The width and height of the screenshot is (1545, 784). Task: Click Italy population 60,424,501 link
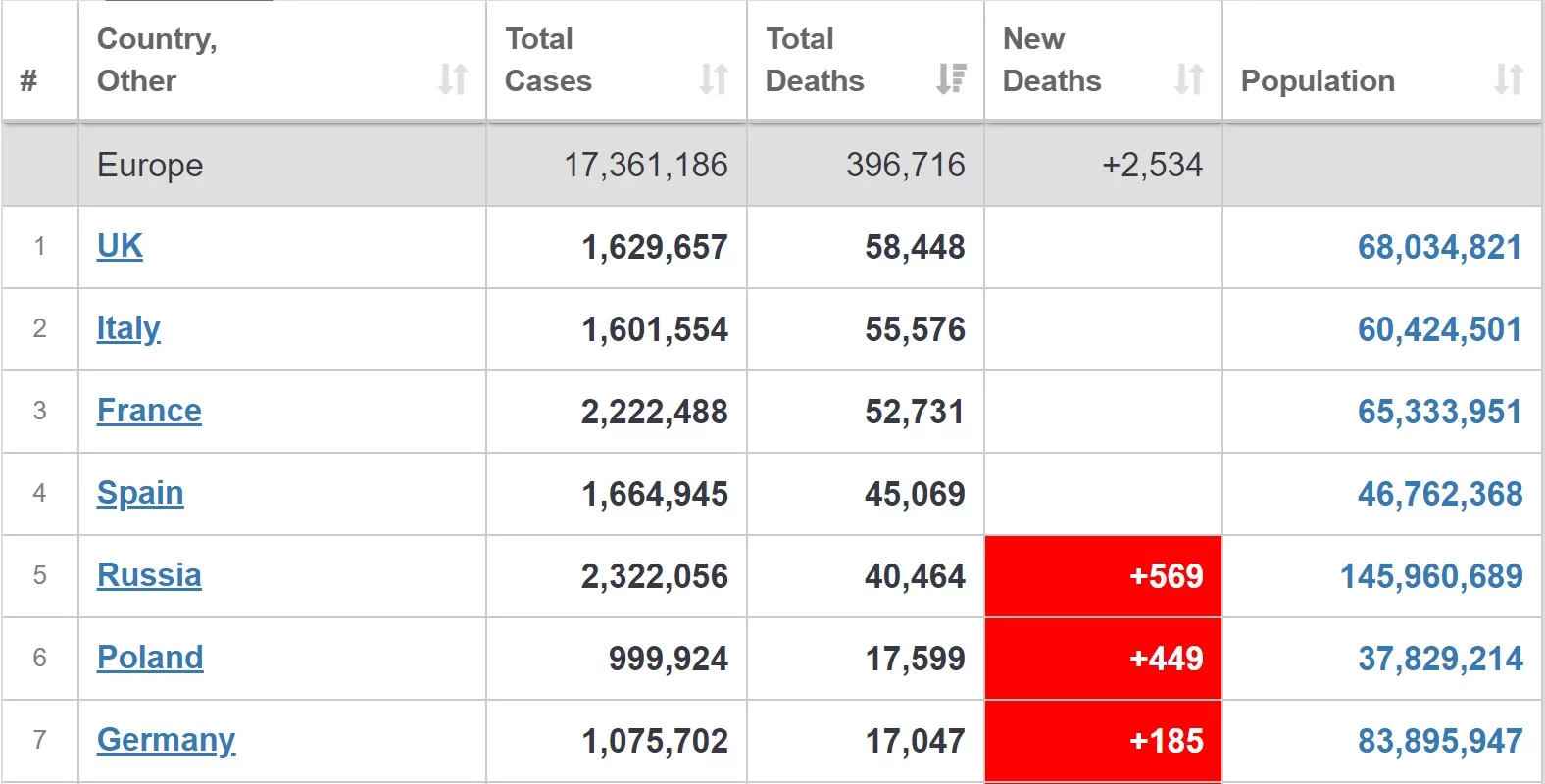(1440, 329)
